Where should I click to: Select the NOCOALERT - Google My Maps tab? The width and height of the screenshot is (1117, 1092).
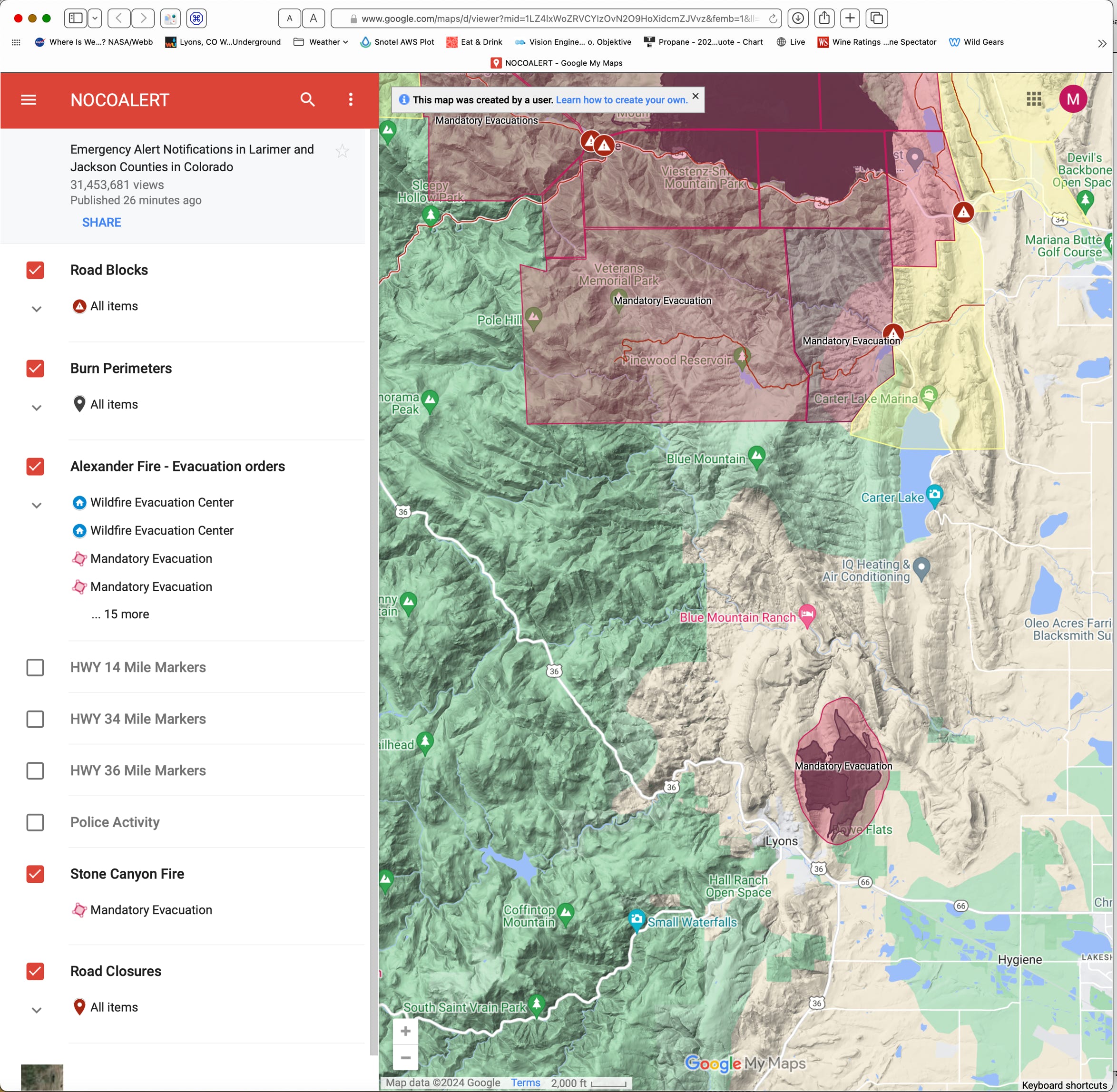coord(557,63)
